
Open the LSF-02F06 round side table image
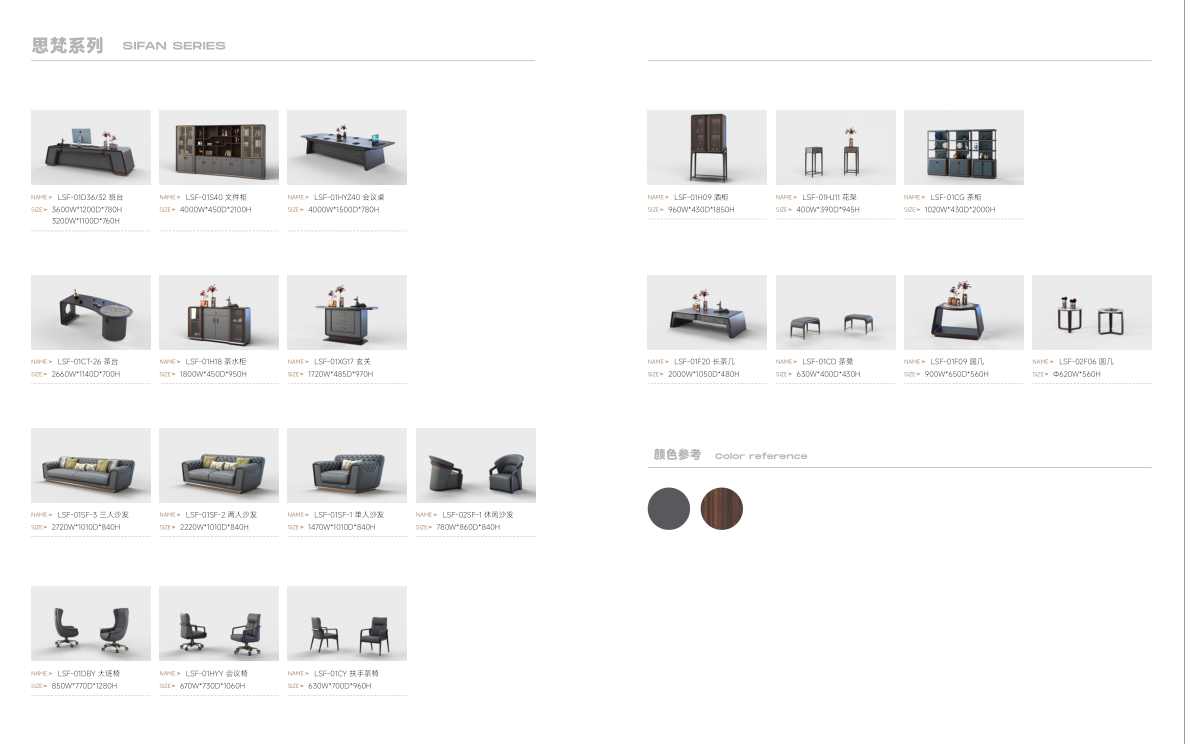[x=1092, y=312]
